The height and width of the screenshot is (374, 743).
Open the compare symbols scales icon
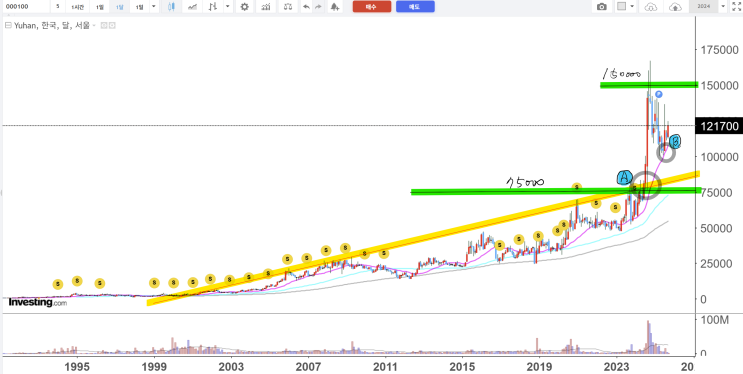tap(288, 7)
